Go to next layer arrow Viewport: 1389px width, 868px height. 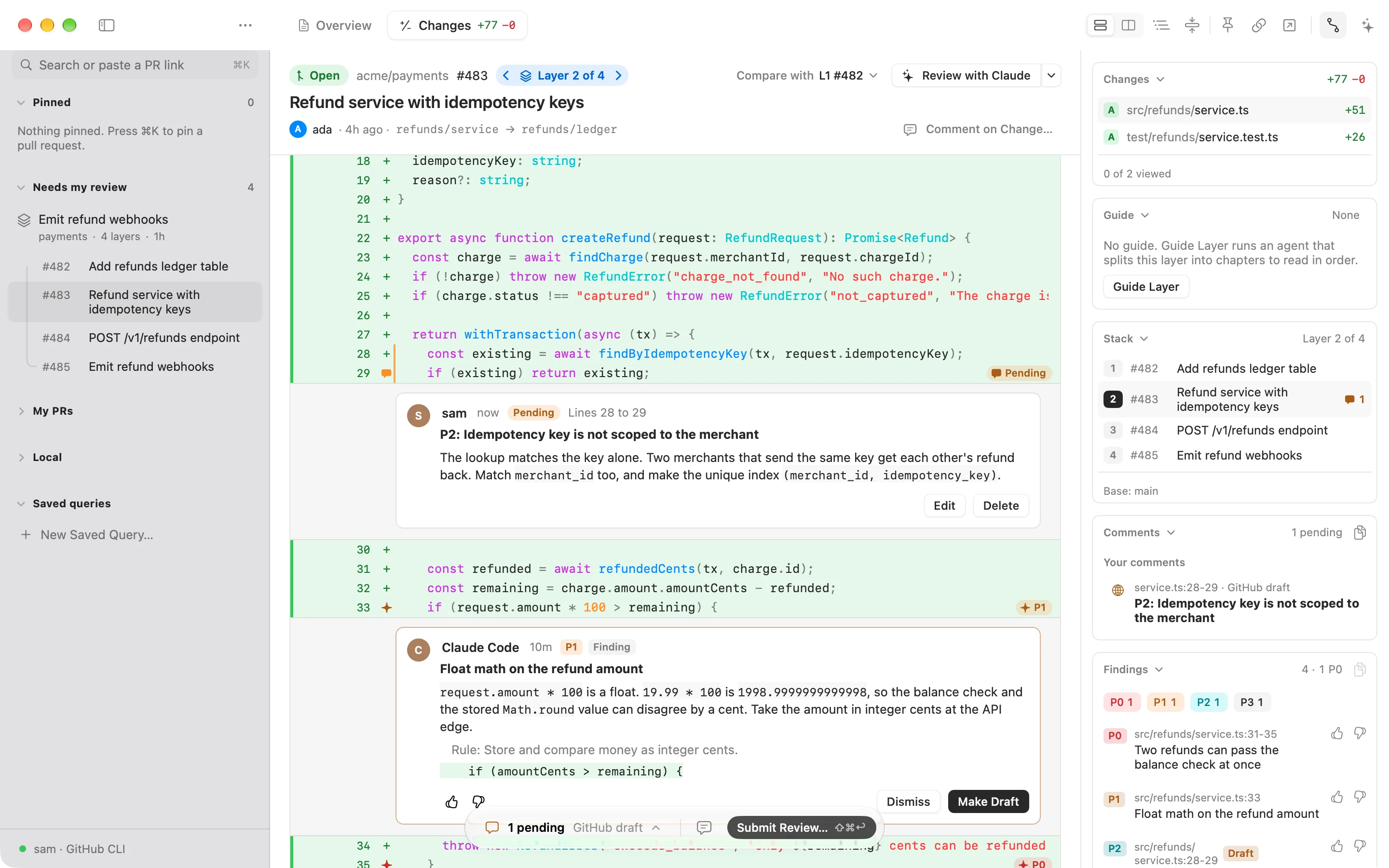619,76
